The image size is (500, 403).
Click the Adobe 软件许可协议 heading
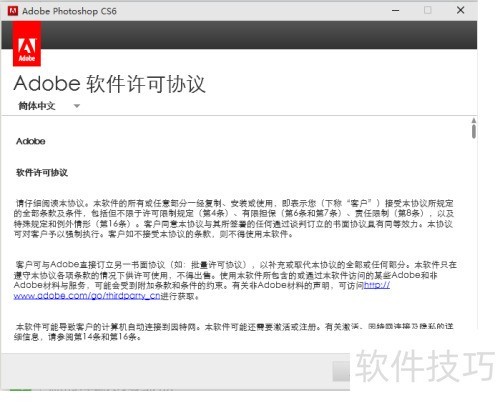coord(109,84)
